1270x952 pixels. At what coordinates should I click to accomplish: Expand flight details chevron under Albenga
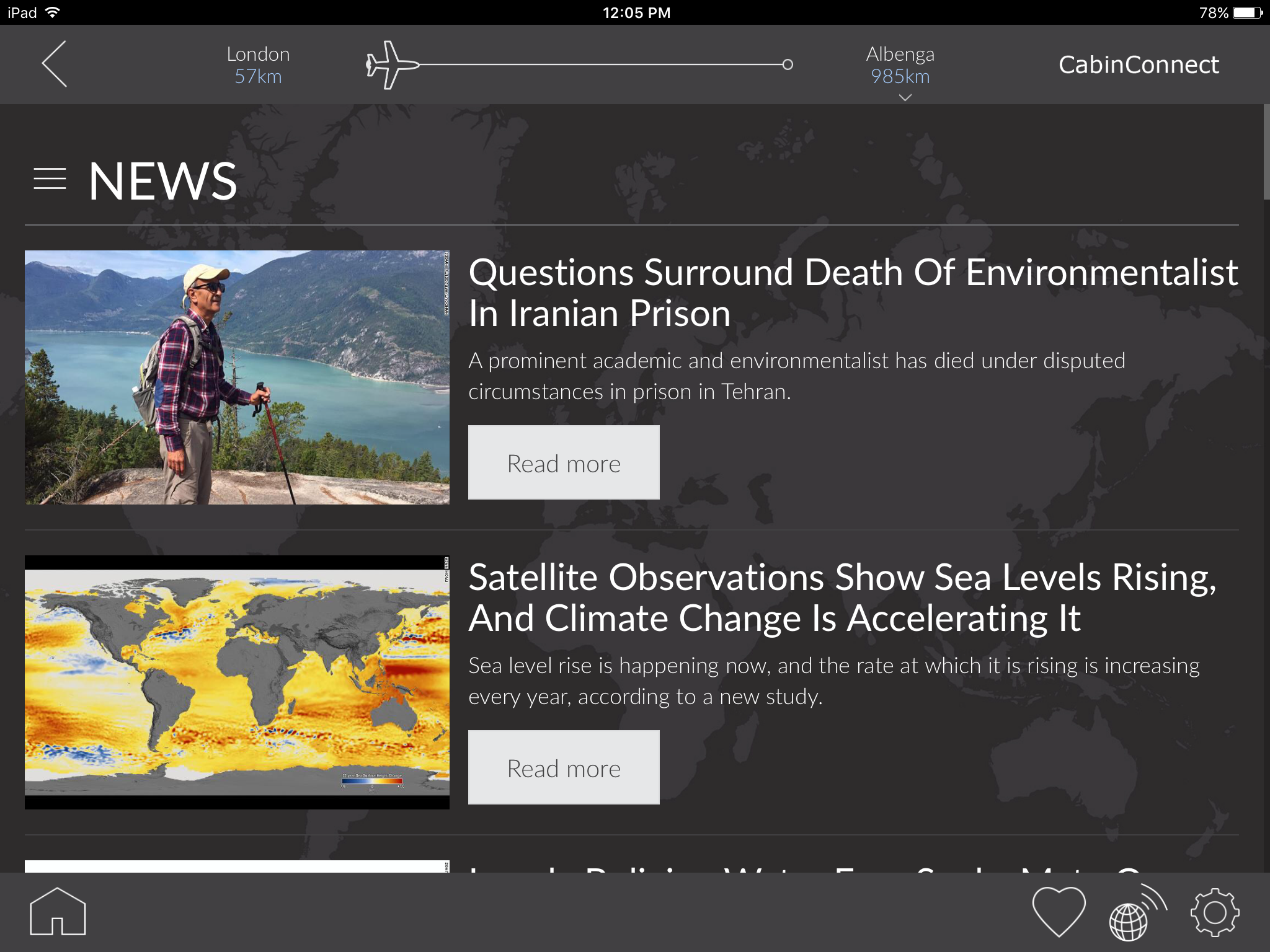click(905, 97)
